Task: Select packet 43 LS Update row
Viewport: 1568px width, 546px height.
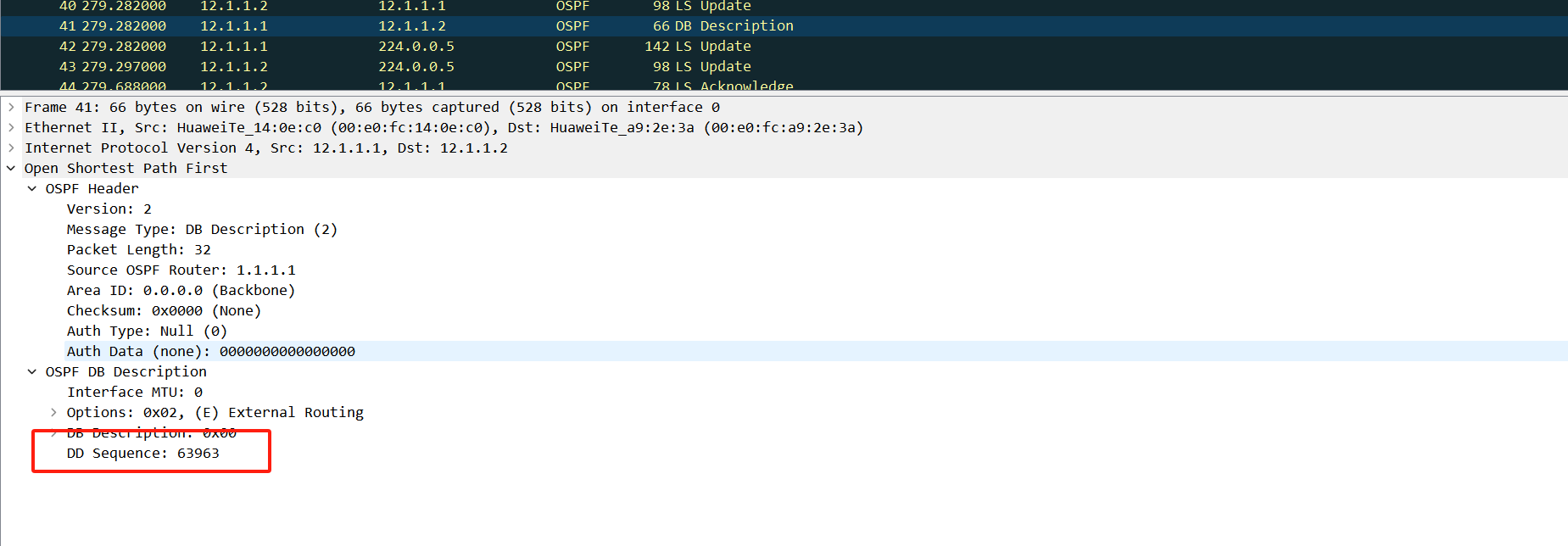Action: point(784,67)
